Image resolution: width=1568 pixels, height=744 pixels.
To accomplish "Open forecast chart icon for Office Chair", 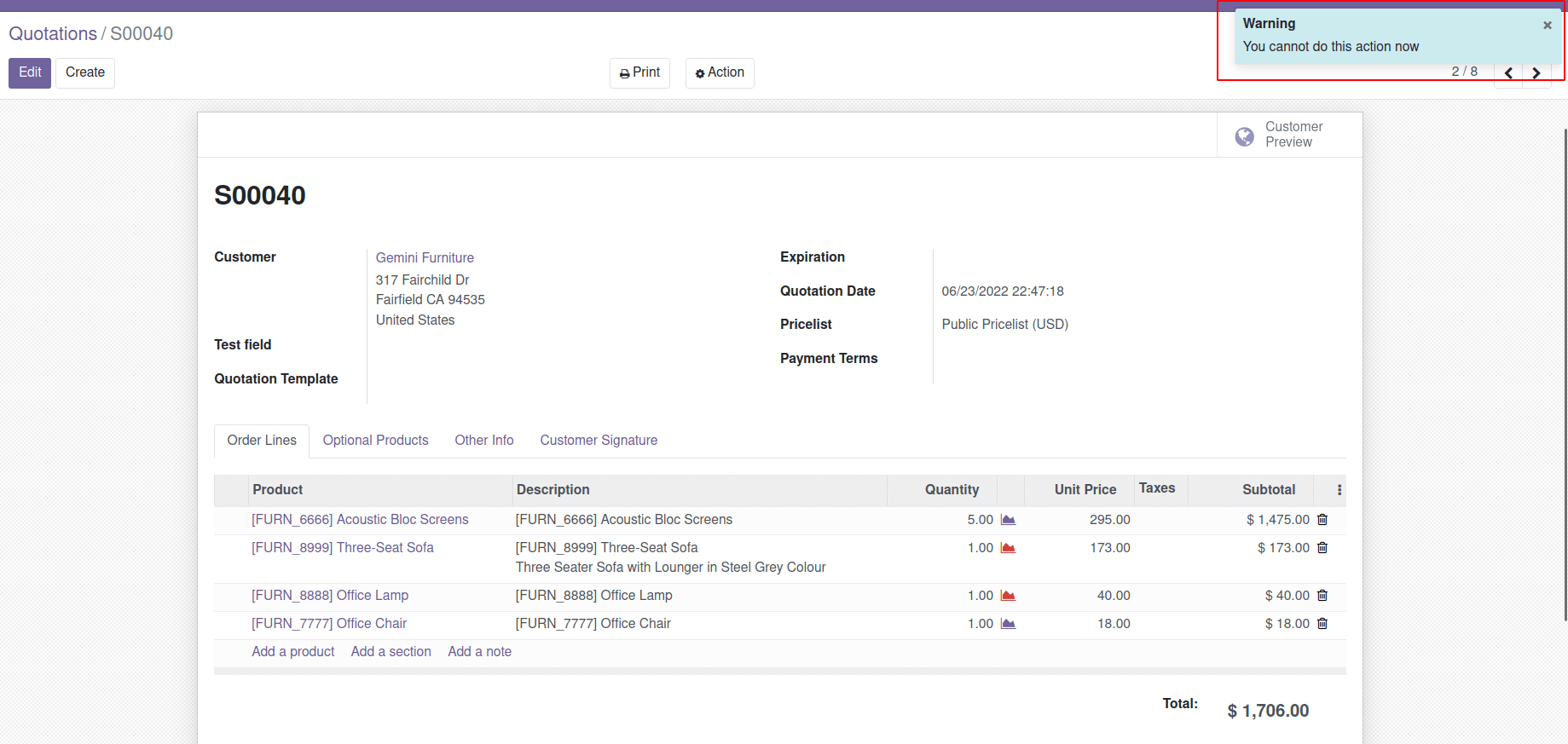I will click(1008, 624).
